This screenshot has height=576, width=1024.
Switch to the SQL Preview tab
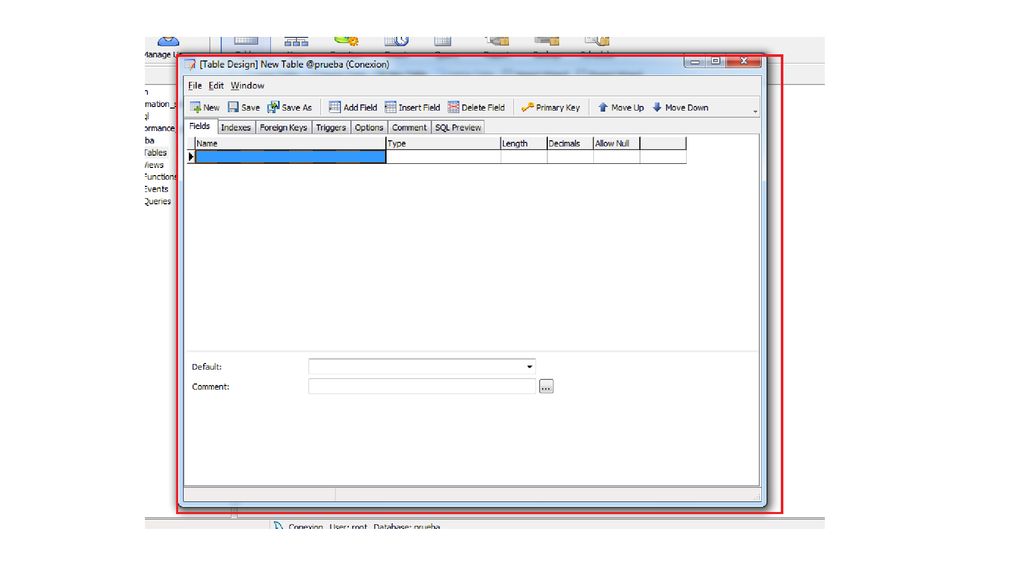[x=458, y=127]
